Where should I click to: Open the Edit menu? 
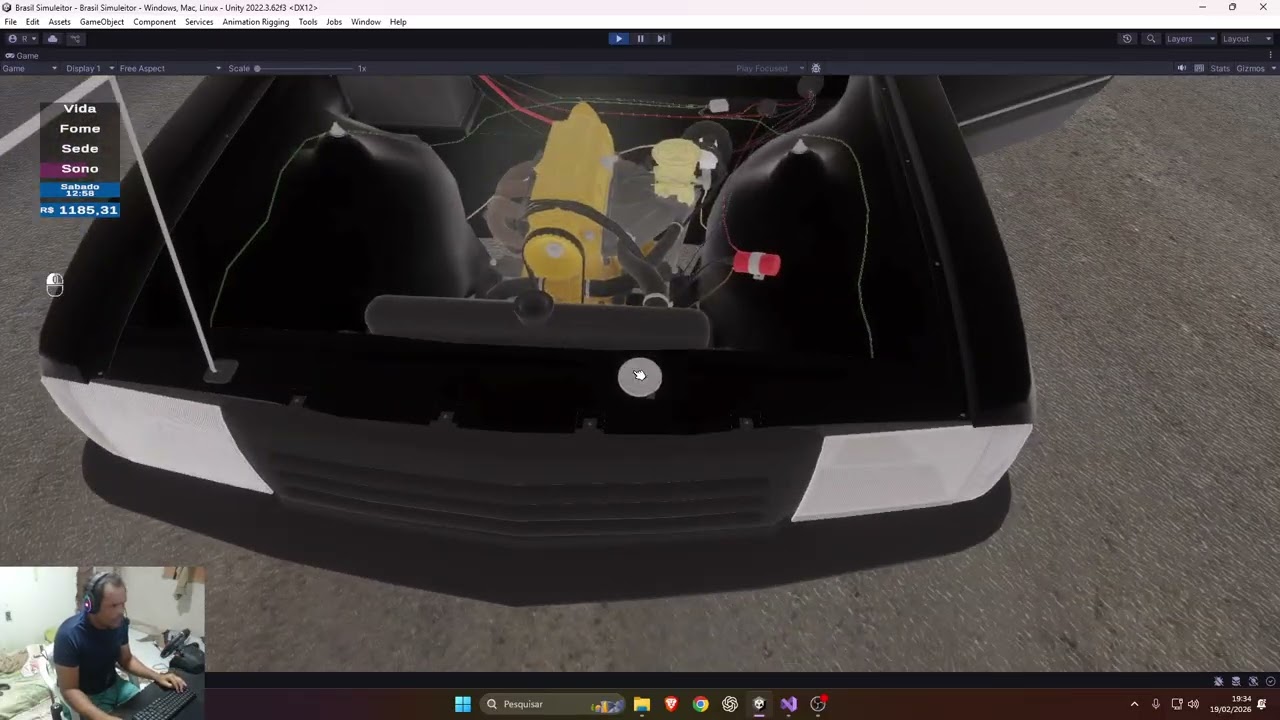33,22
